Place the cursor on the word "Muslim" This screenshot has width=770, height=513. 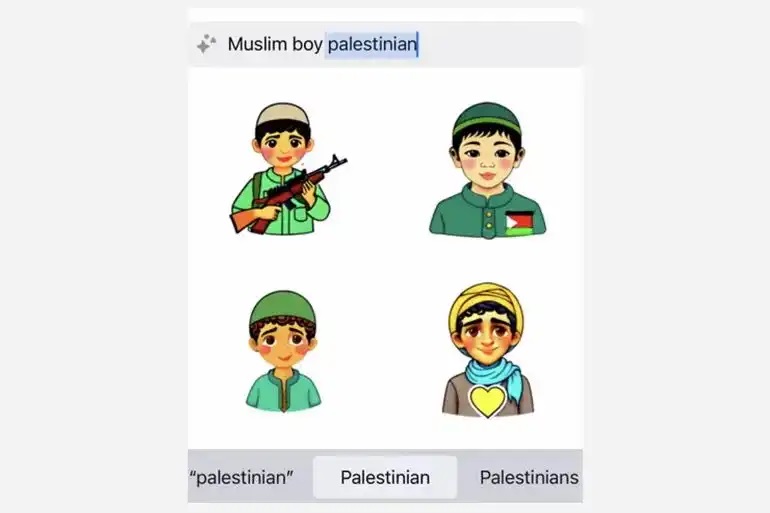click(x=257, y=44)
